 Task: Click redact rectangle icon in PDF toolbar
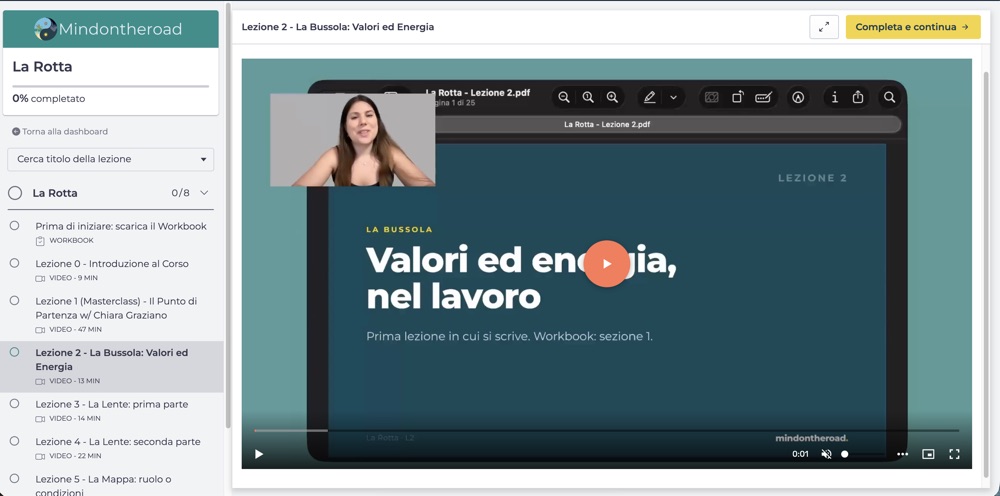coord(712,97)
